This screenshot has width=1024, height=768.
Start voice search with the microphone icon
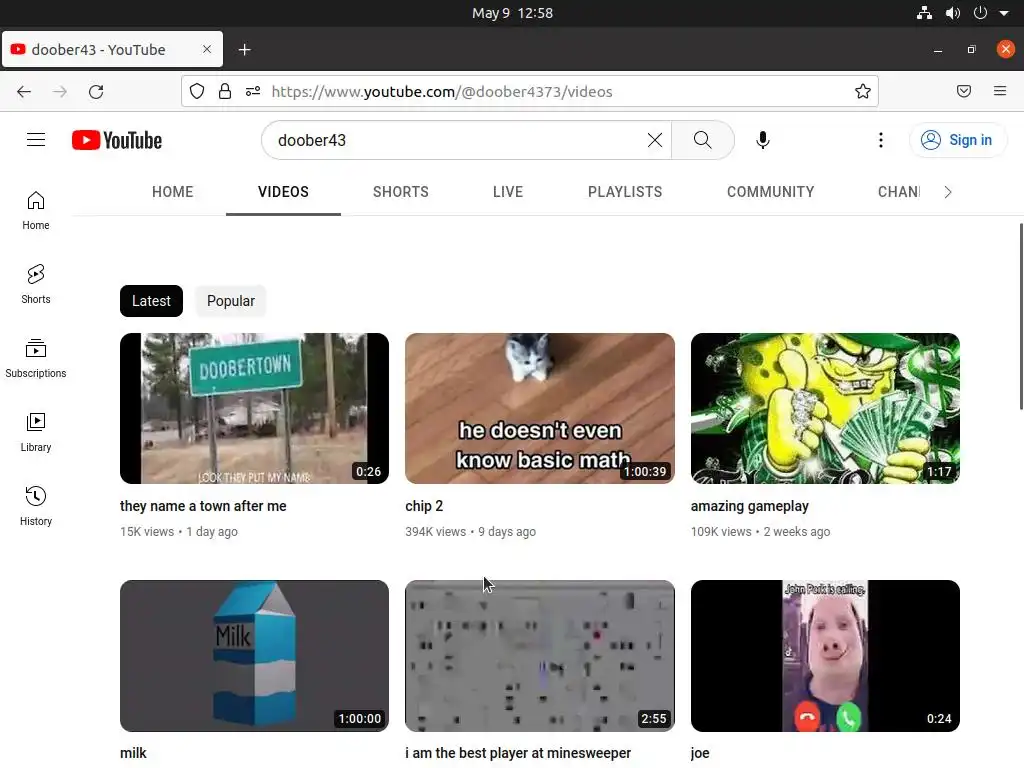(762, 140)
